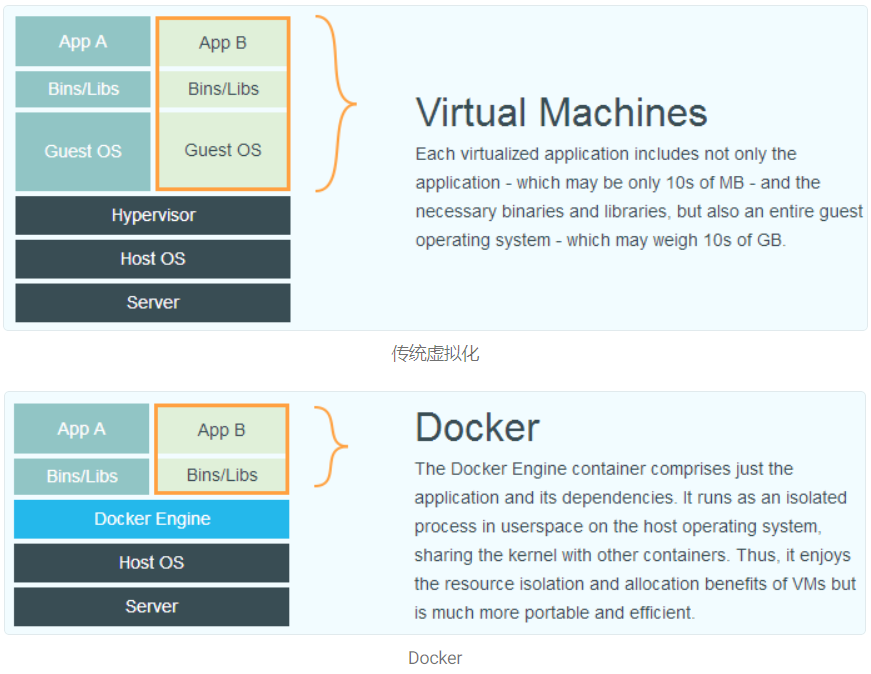Click the teal Guest OS block

(83, 151)
